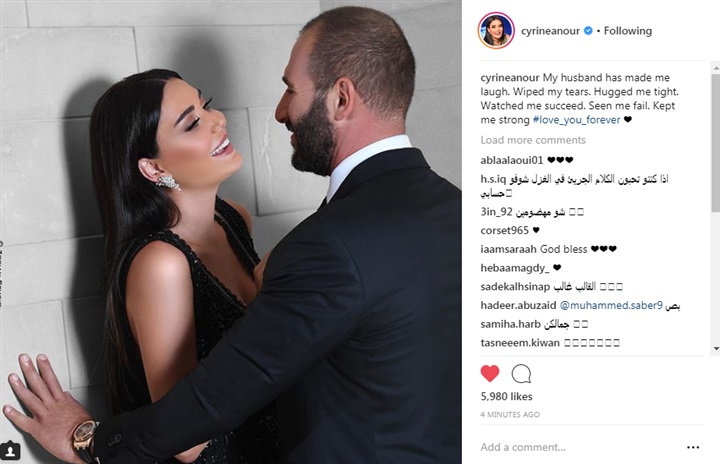Open the 4 minutes ago timestamp
720x464 pixels.
510,414
